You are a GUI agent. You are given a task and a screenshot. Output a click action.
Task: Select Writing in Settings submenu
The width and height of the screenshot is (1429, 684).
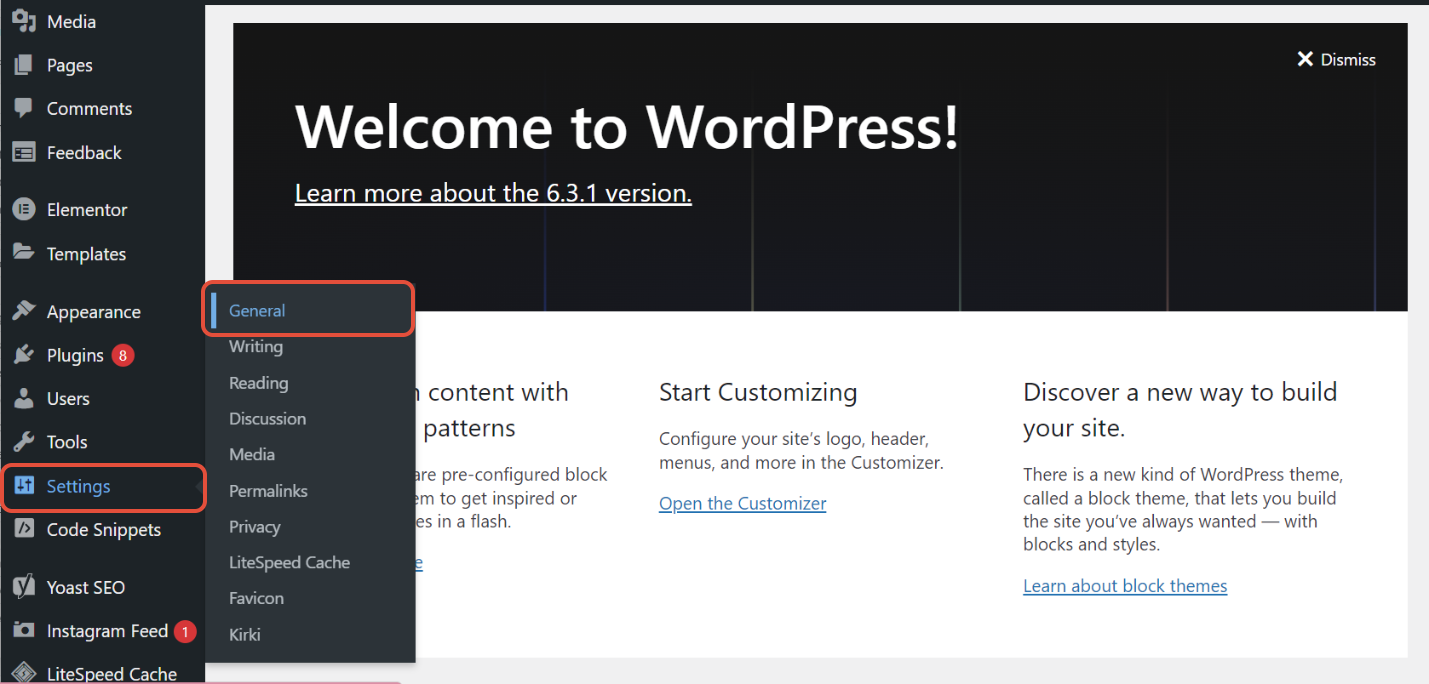click(256, 346)
